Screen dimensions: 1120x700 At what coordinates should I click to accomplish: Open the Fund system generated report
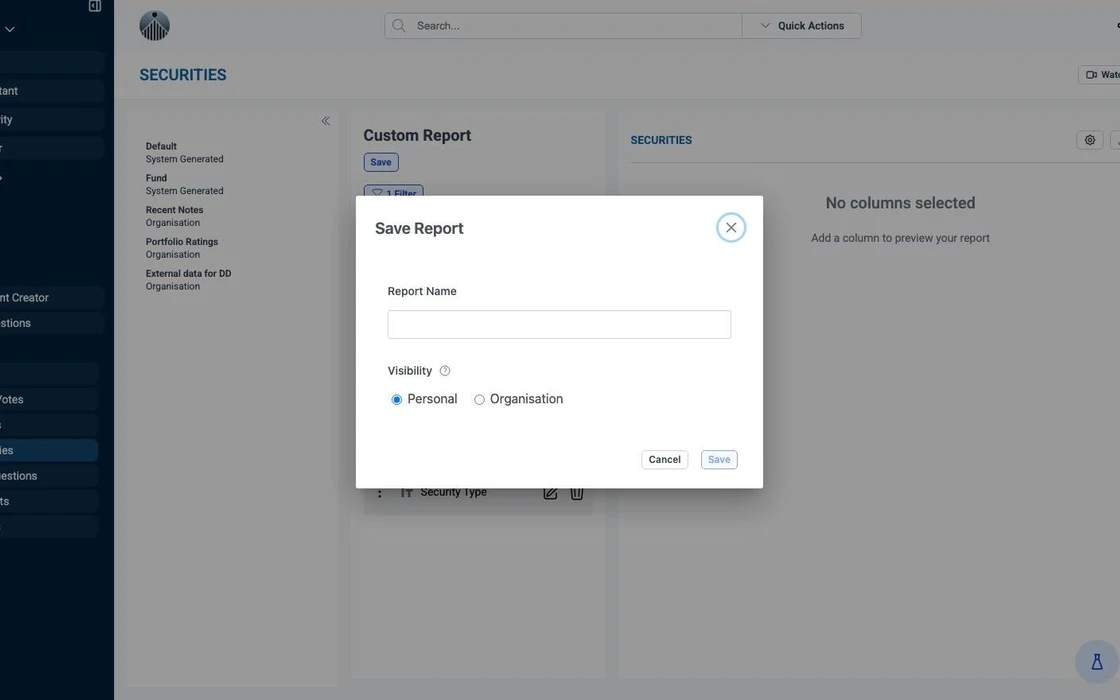coord(184,184)
